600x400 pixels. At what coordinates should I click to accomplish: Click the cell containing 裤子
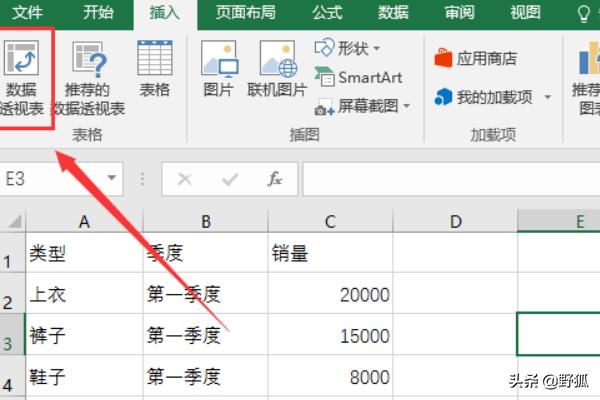click(84, 334)
